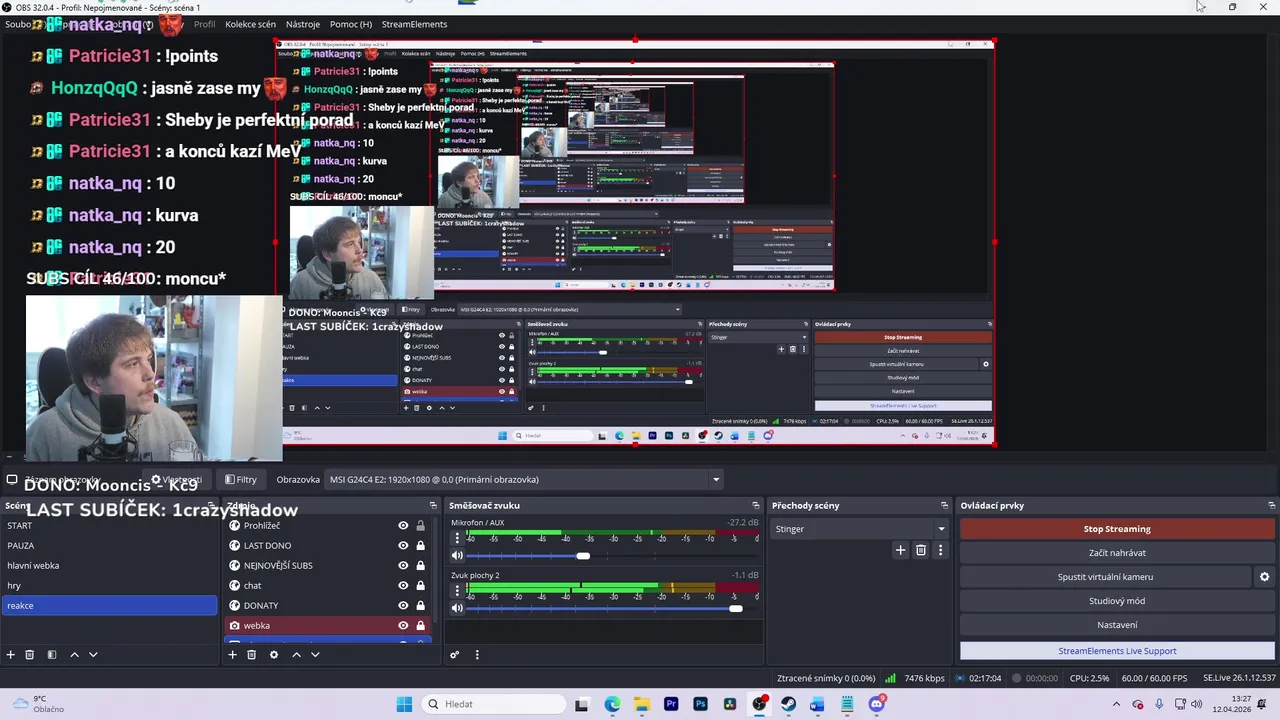Image resolution: width=1280 pixels, height=720 pixels.
Task: Open the Kolekce scén menu
Action: point(250,24)
